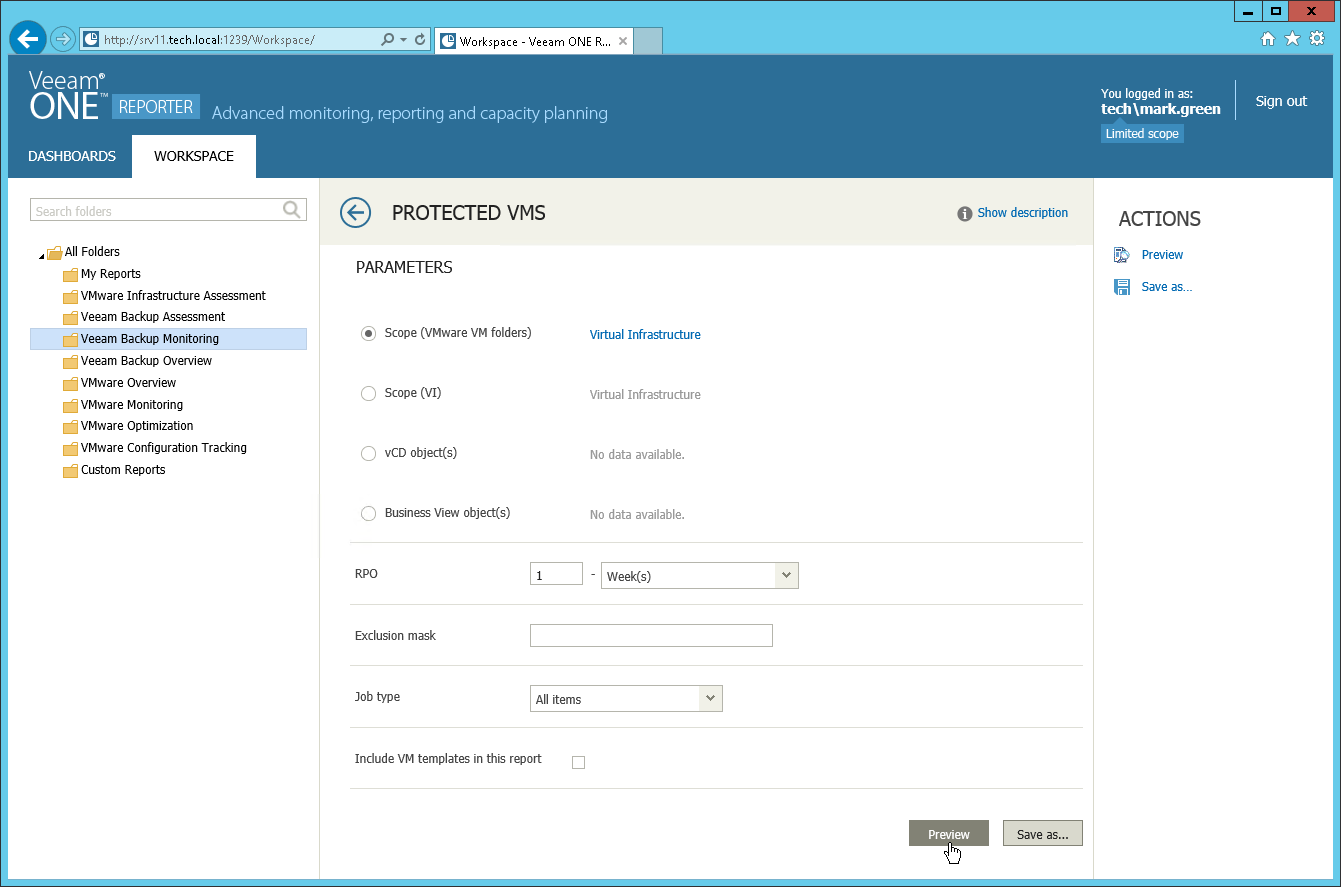This screenshot has width=1341, height=887.
Task: Click the Preview icon in Actions panel
Action: click(x=1122, y=255)
